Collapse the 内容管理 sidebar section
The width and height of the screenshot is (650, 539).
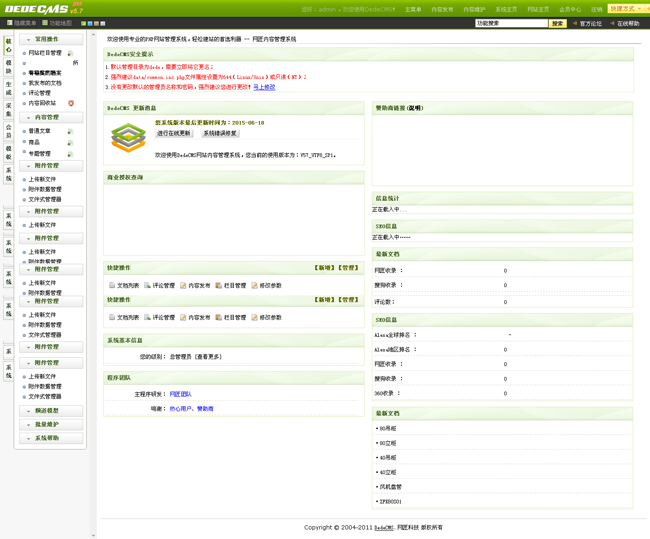pyautogui.click(x=51, y=117)
